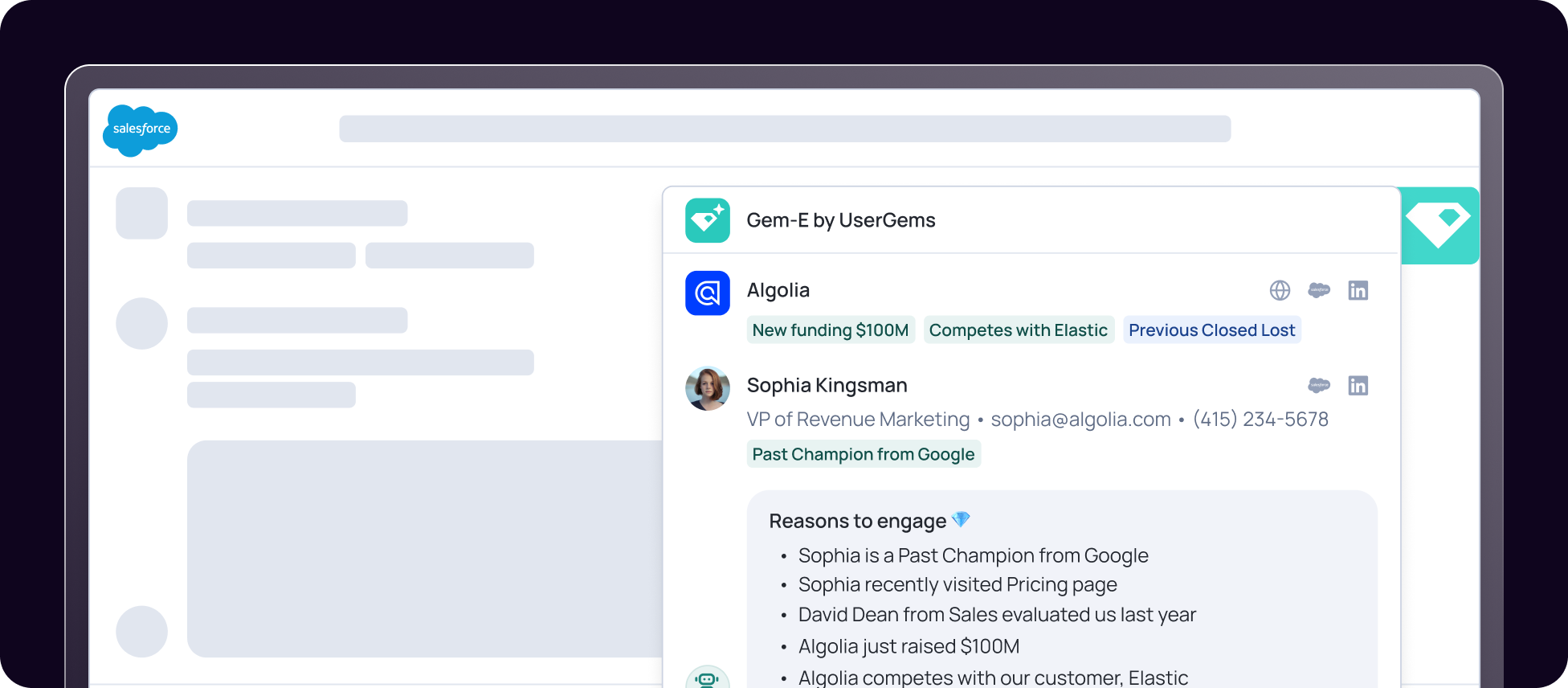Click the Gem-E by UserGems title
This screenshot has width=1568, height=688.
coord(841,220)
